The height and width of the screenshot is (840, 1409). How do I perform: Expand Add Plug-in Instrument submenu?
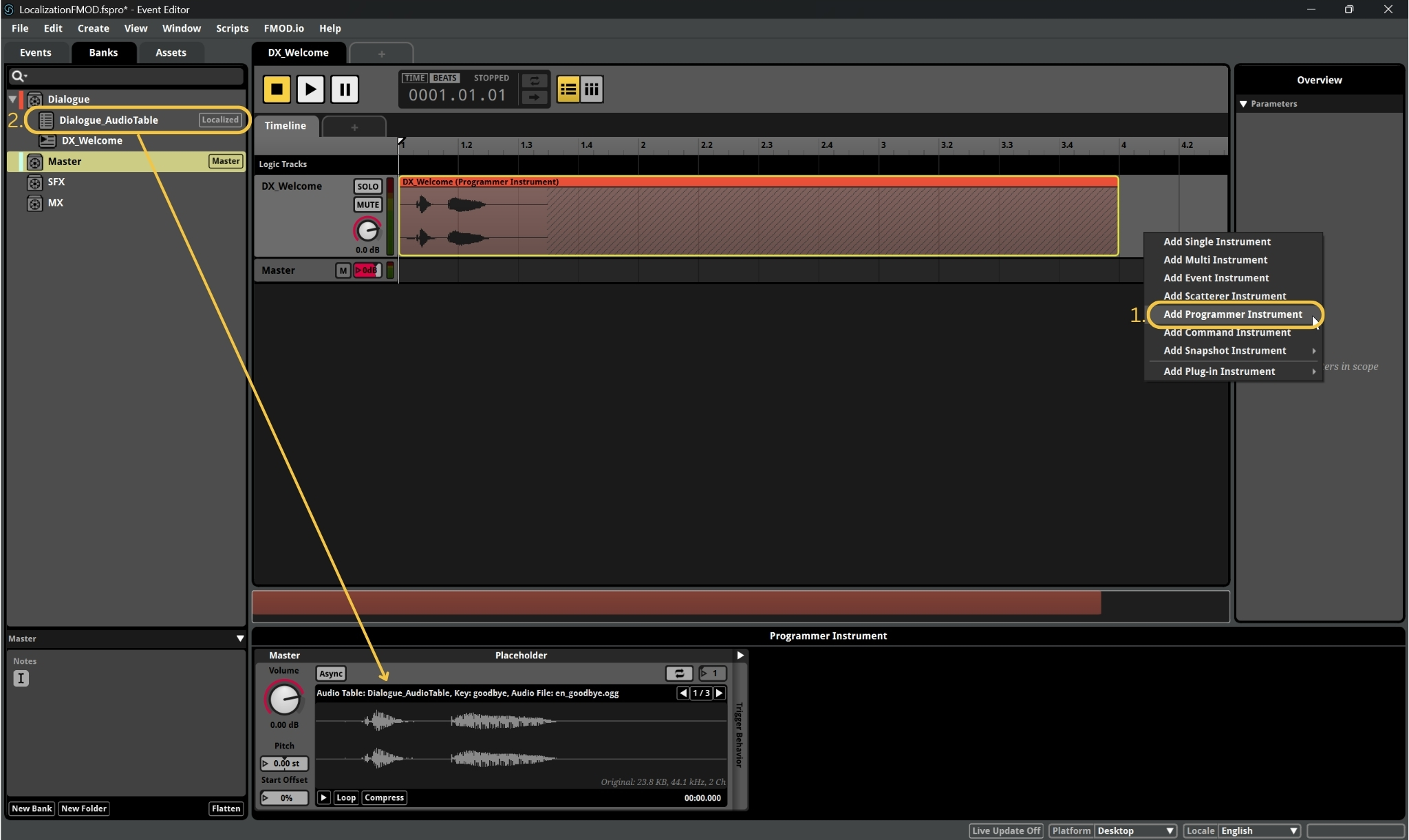(x=1233, y=371)
